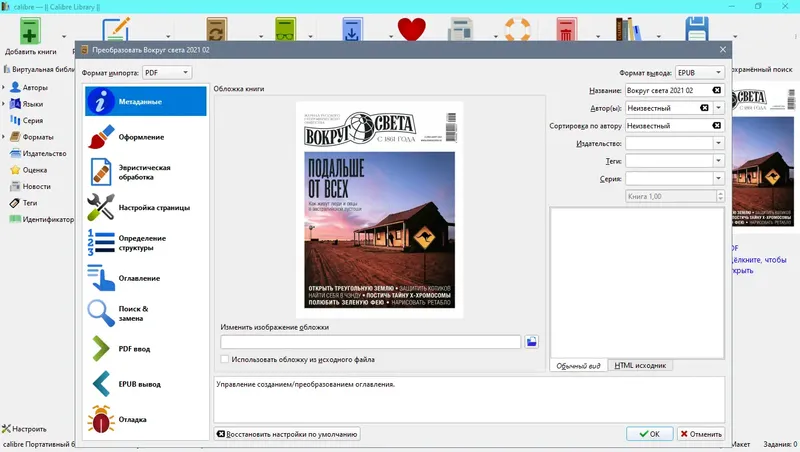Click the Fetch news toolbar icon
This screenshot has height=452, width=800.
pos(460,29)
